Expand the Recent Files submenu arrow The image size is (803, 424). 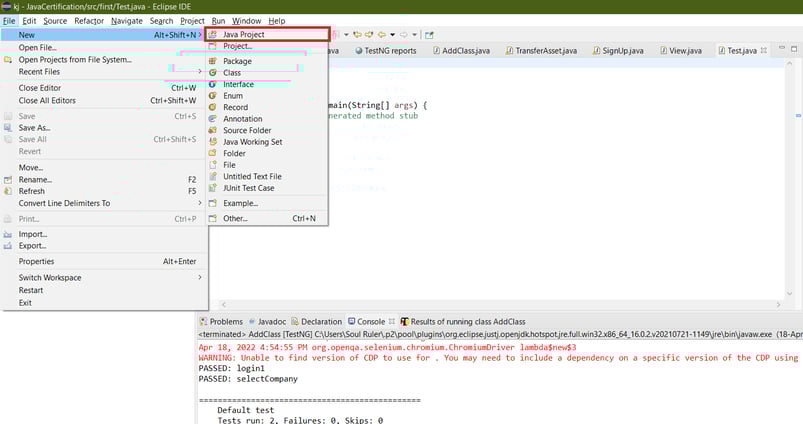pyautogui.click(x=200, y=72)
